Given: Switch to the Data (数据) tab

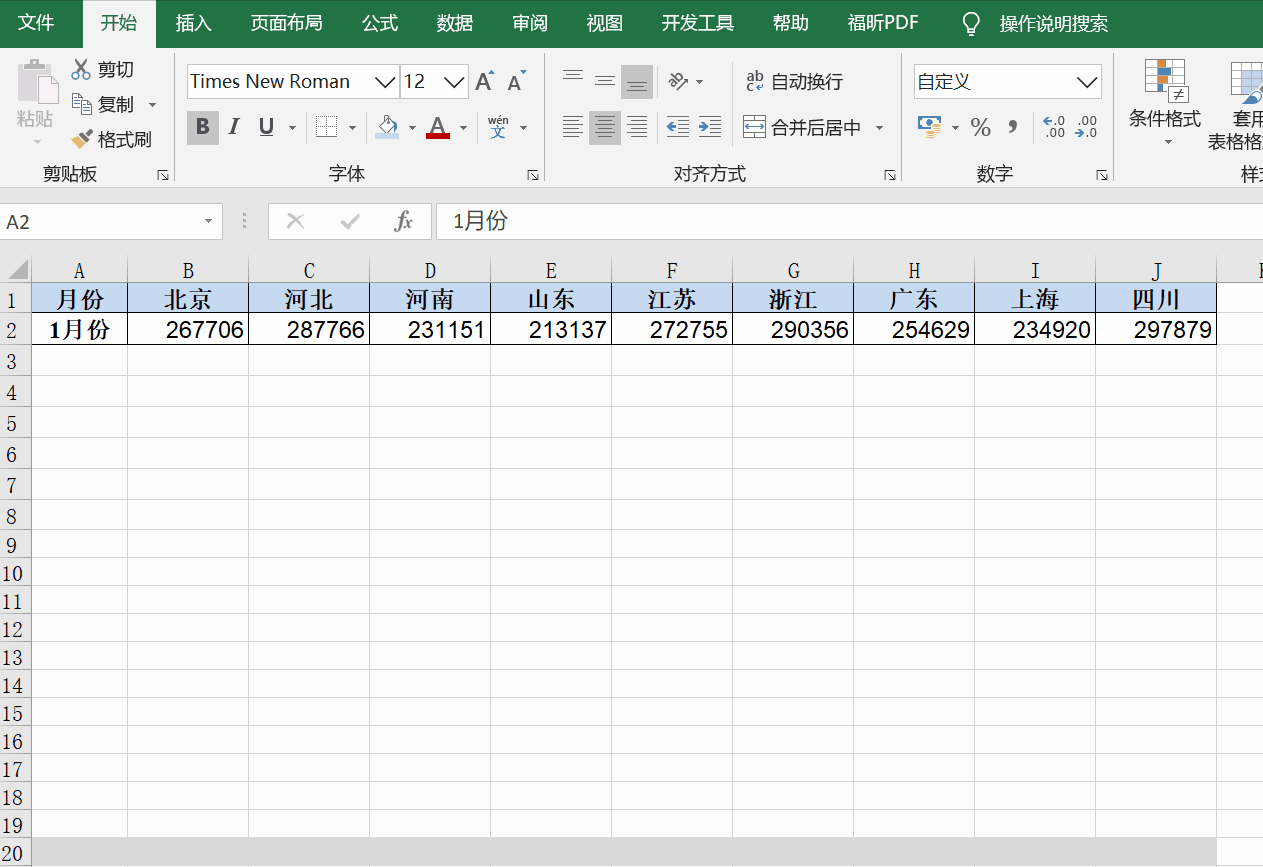Looking at the screenshot, I should pyautogui.click(x=455, y=23).
